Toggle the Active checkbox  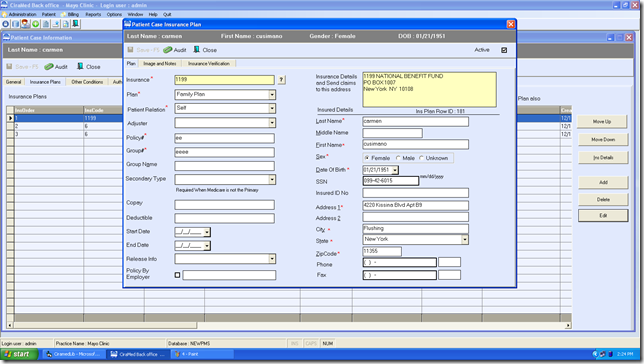[x=504, y=50]
